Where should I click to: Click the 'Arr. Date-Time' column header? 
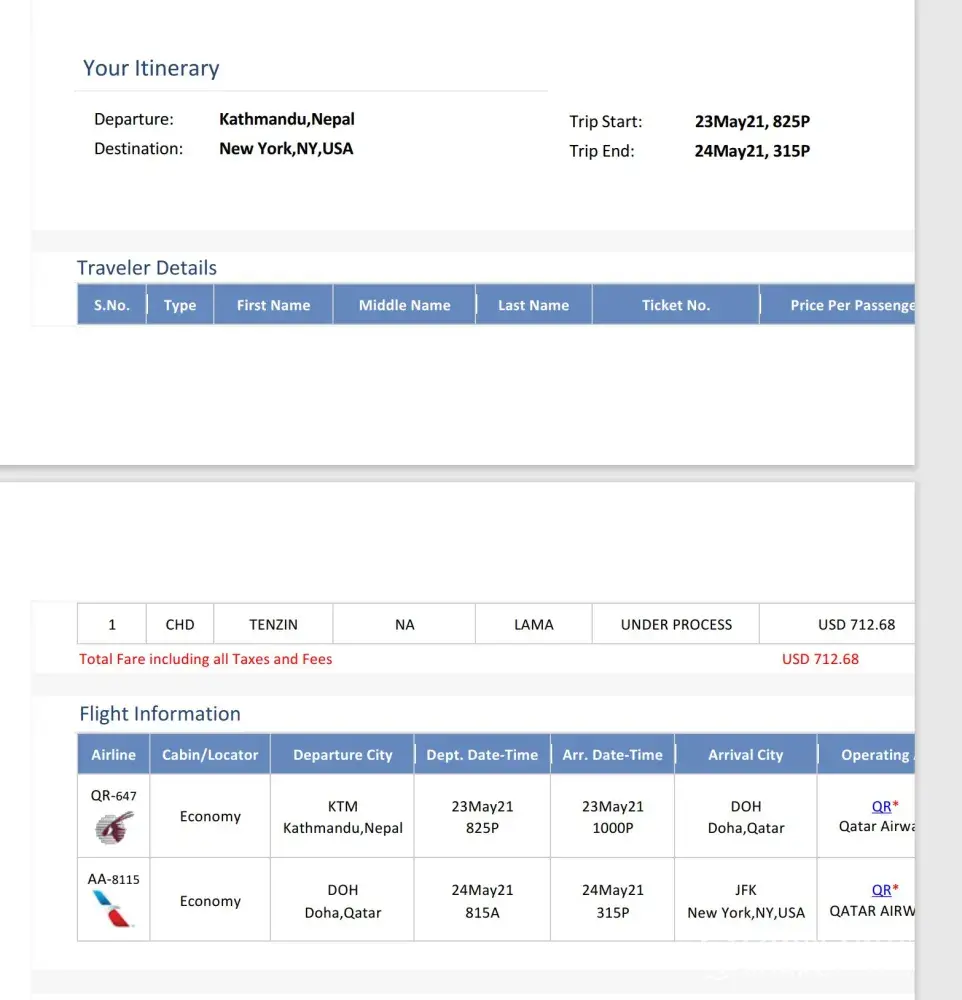612,754
